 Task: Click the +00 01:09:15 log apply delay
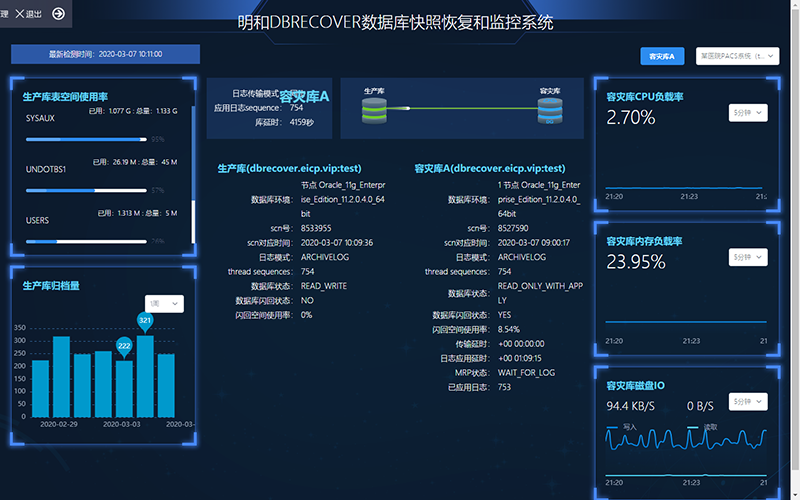point(519,359)
